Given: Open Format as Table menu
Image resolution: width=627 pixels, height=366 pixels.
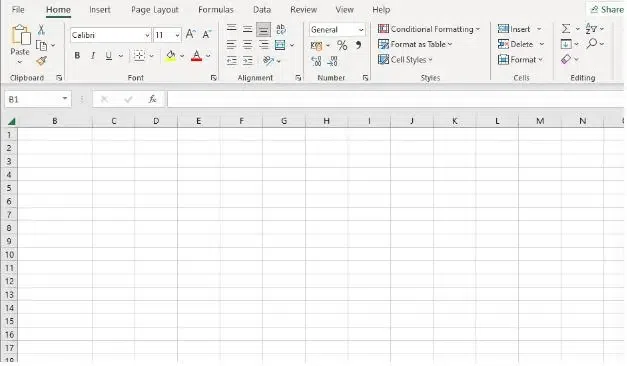Looking at the screenshot, I should coord(415,44).
